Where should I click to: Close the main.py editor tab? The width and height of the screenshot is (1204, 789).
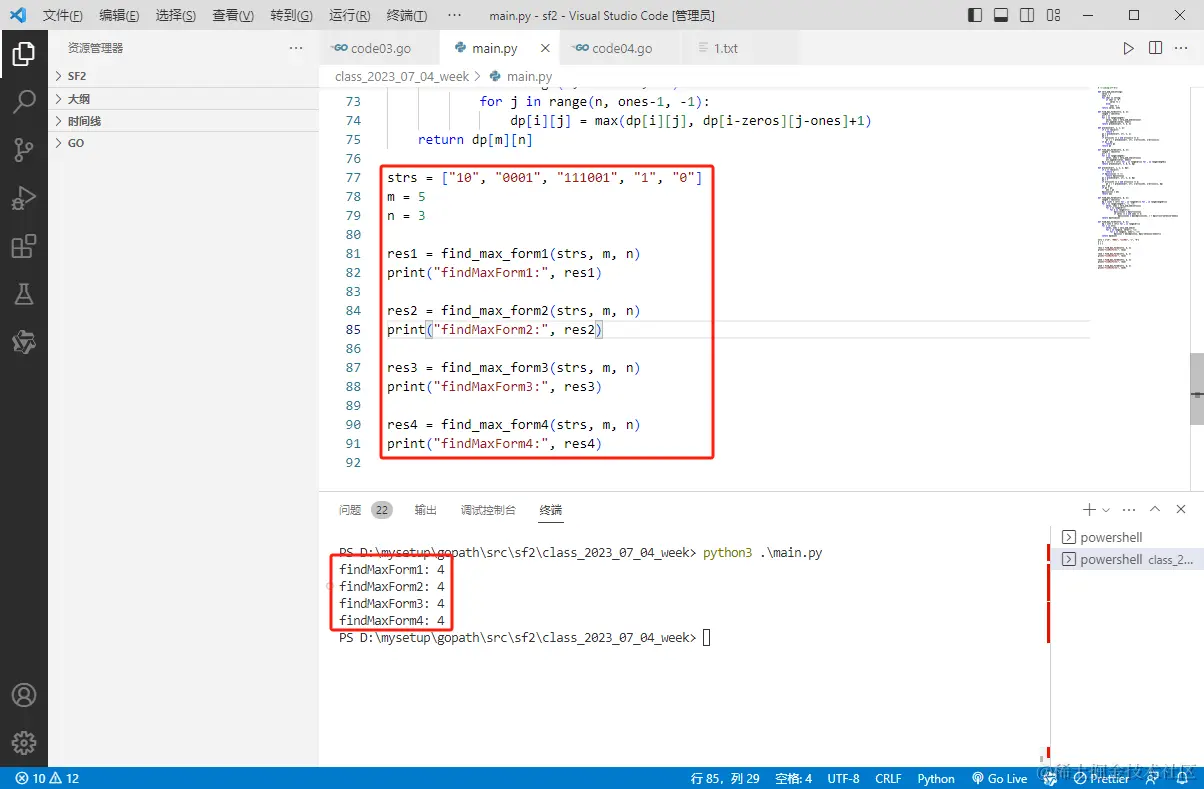pos(545,48)
